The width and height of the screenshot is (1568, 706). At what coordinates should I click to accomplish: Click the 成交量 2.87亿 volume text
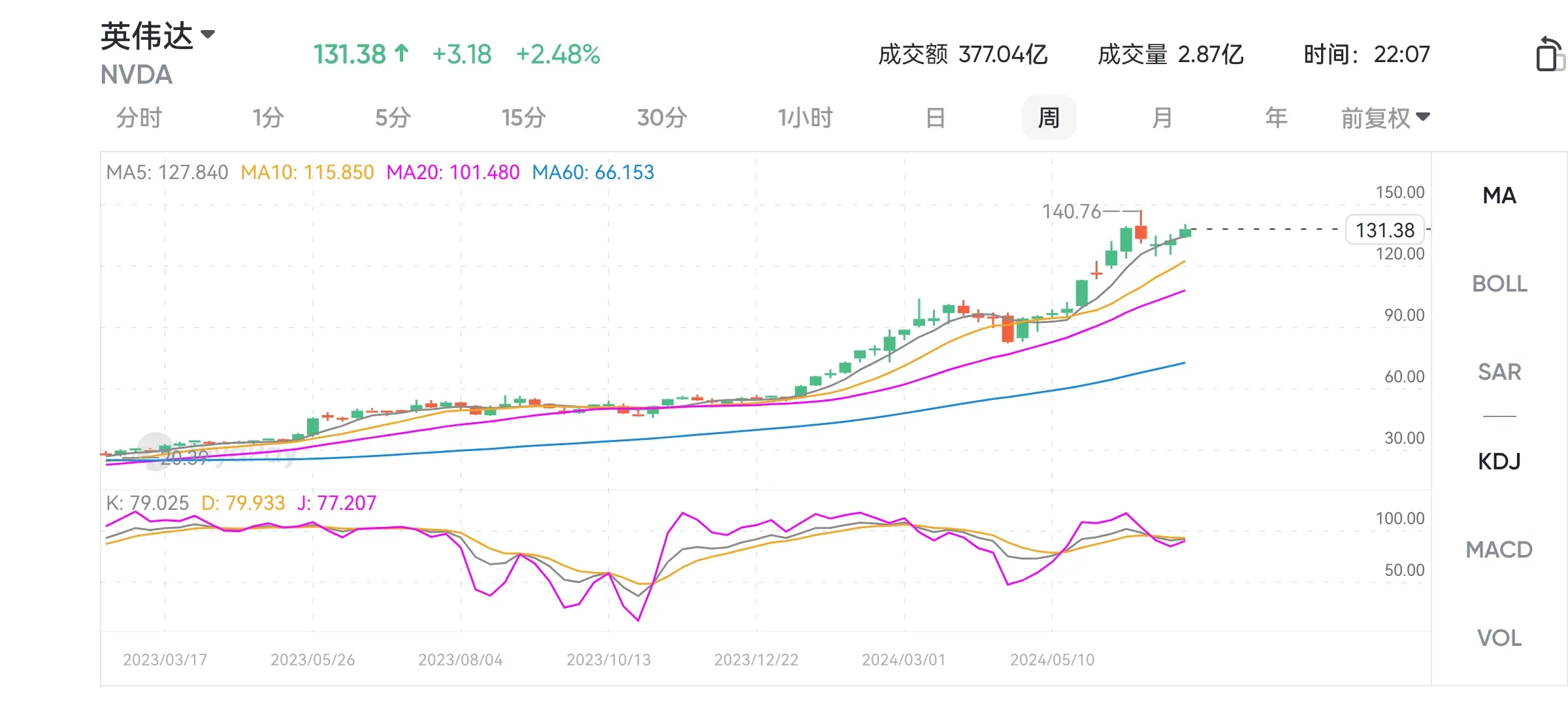point(1170,54)
